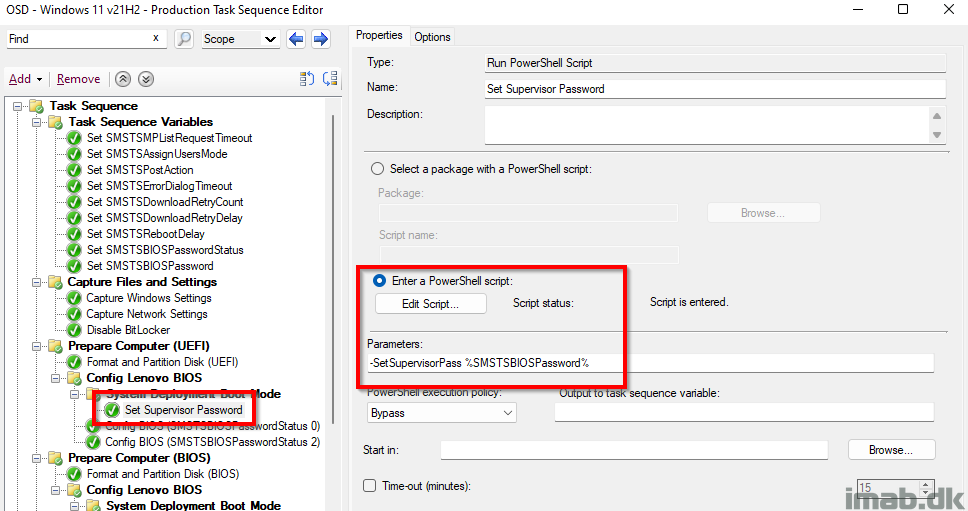
Task: Open the Add dropdown menu
Action: point(25,79)
